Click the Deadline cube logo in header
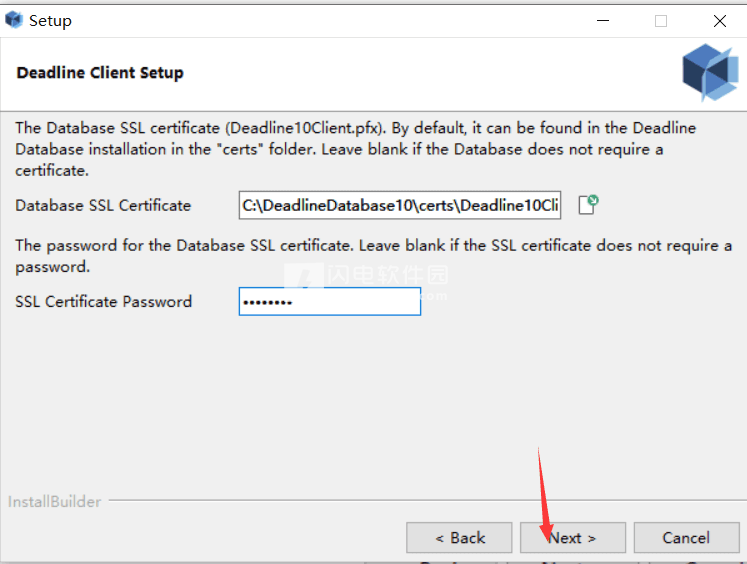747x564 pixels. [x=710, y=72]
